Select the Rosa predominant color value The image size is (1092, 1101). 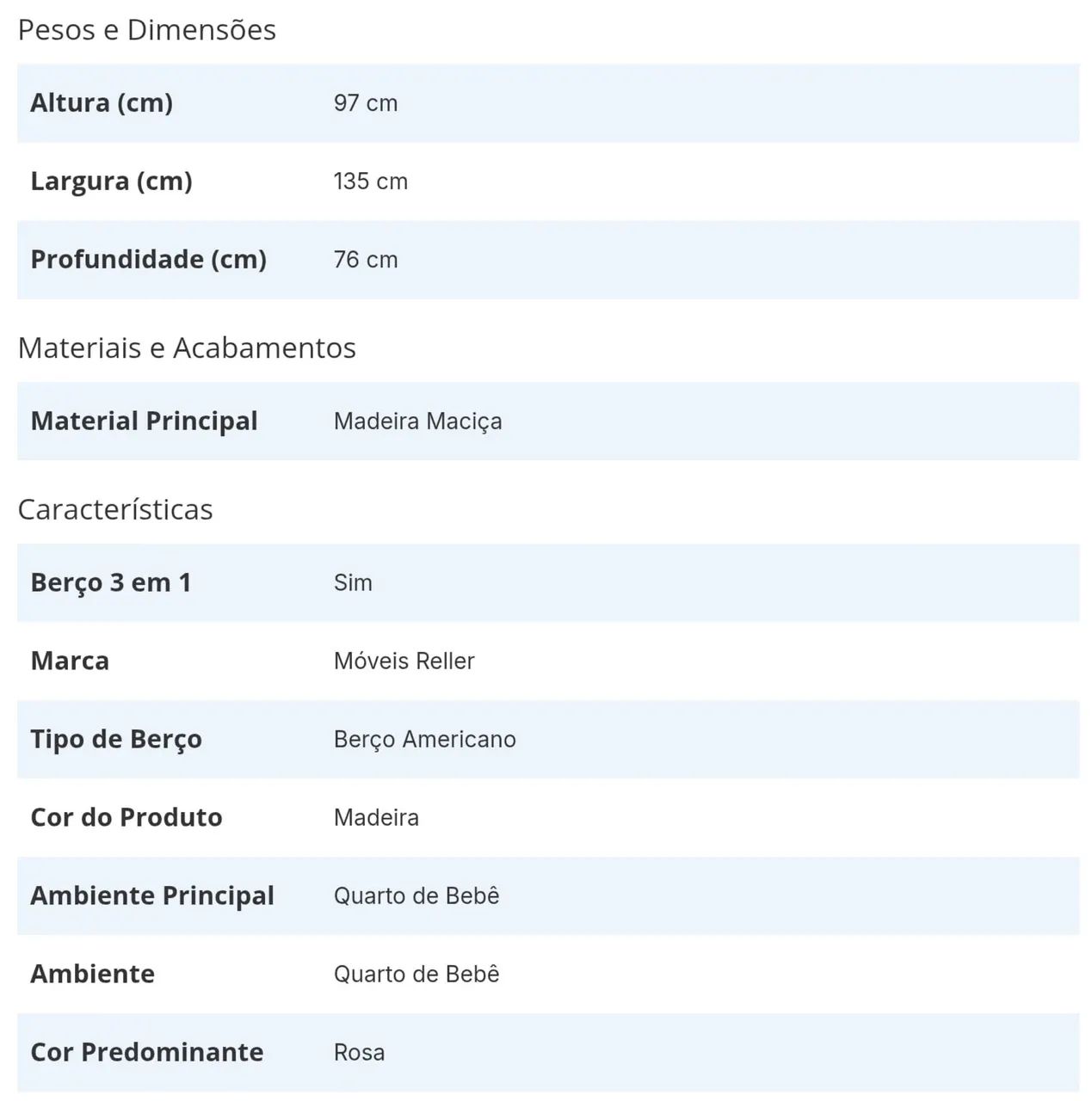tap(360, 1053)
